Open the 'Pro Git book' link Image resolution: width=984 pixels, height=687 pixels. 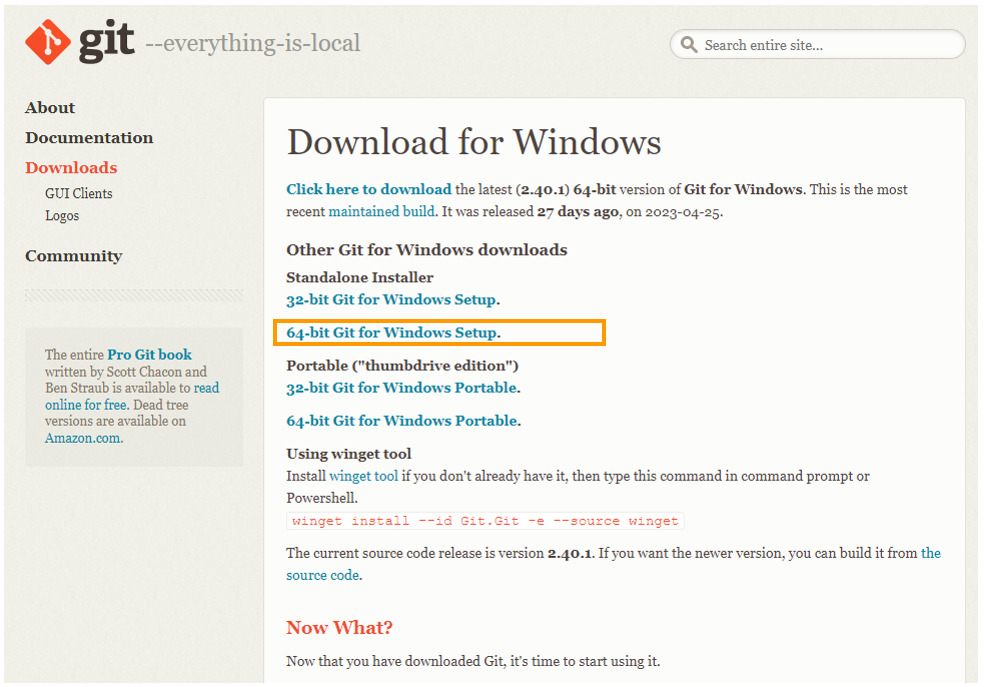pyautogui.click(x=149, y=355)
